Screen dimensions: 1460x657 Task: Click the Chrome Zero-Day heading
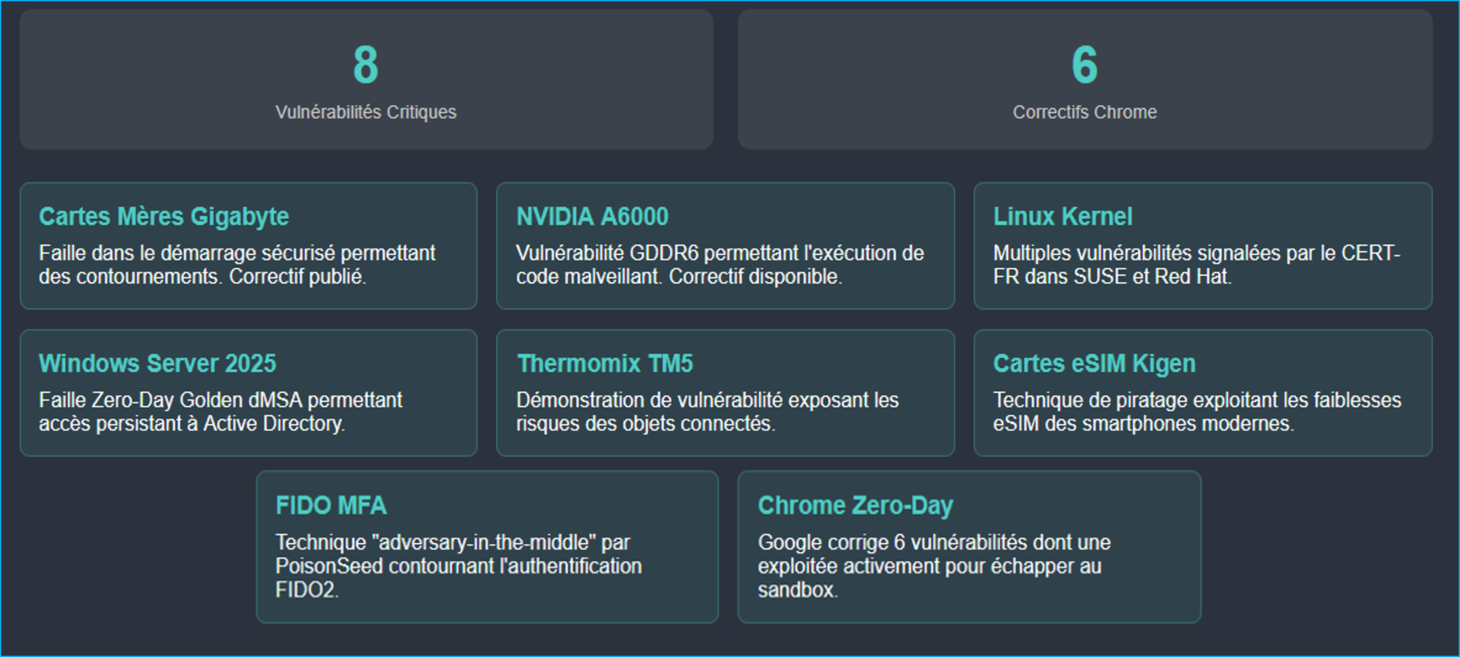click(x=855, y=505)
